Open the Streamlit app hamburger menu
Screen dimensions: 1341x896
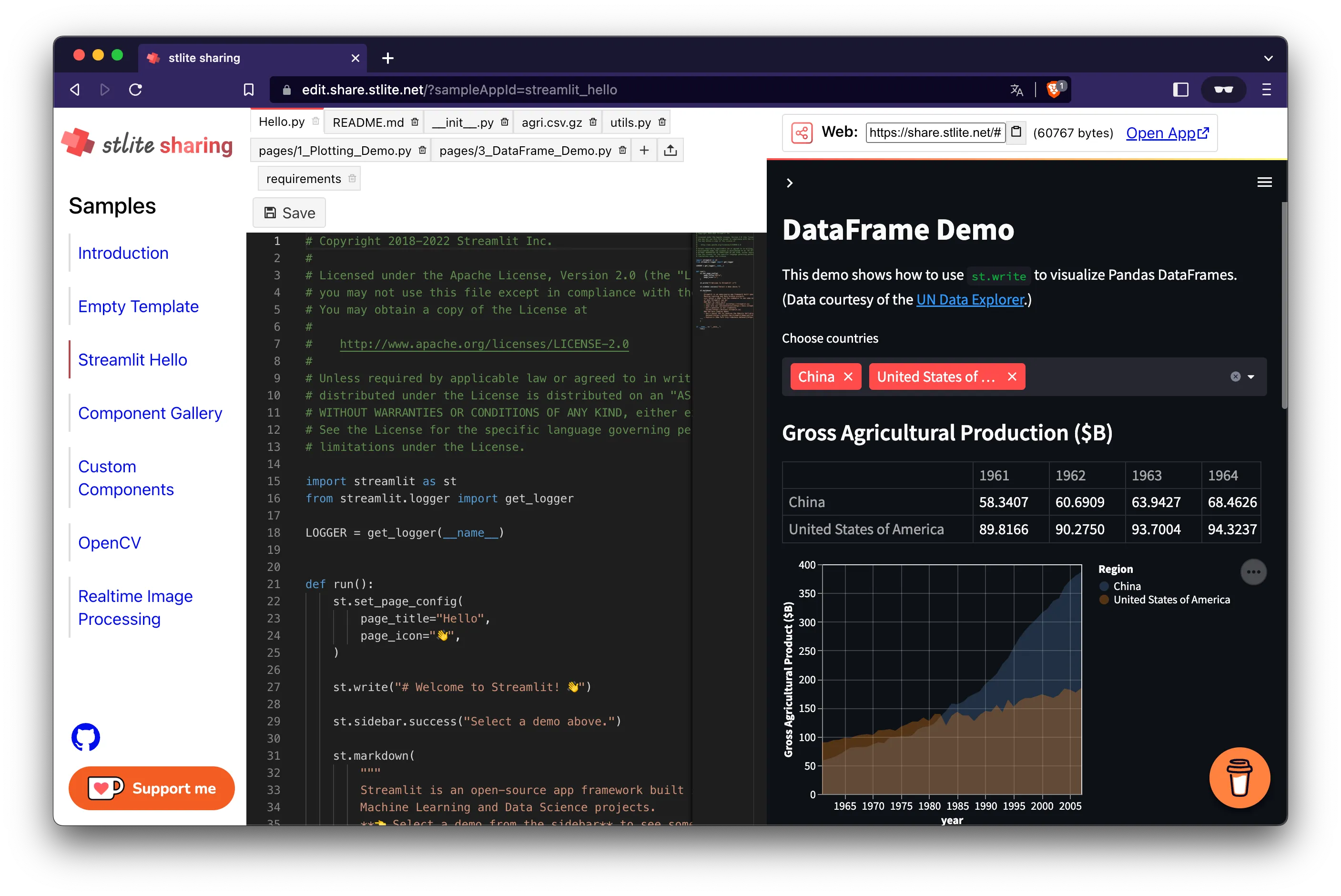(x=1264, y=182)
